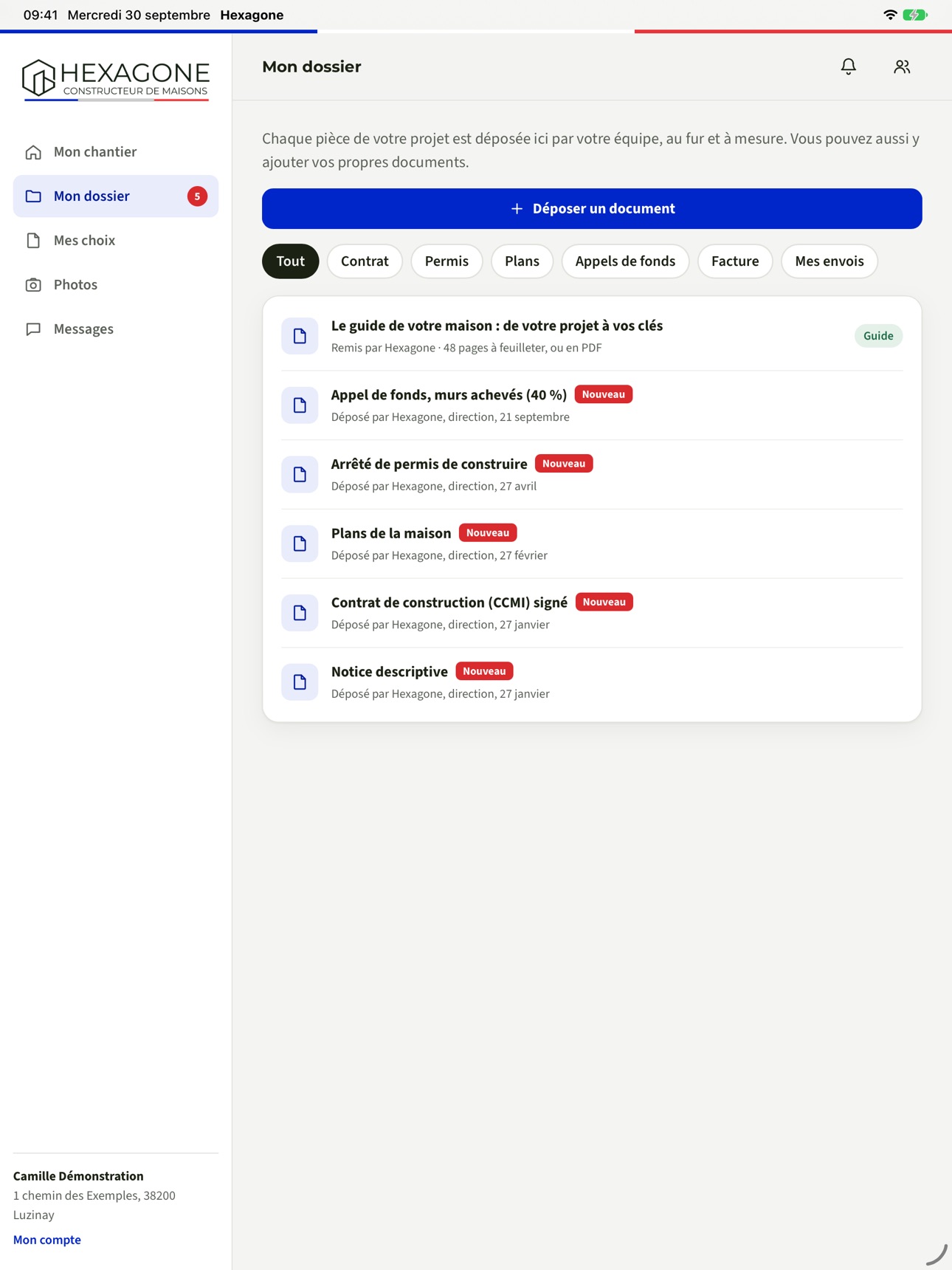Click the document icon for Arrêté de permis

(x=300, y=475)
